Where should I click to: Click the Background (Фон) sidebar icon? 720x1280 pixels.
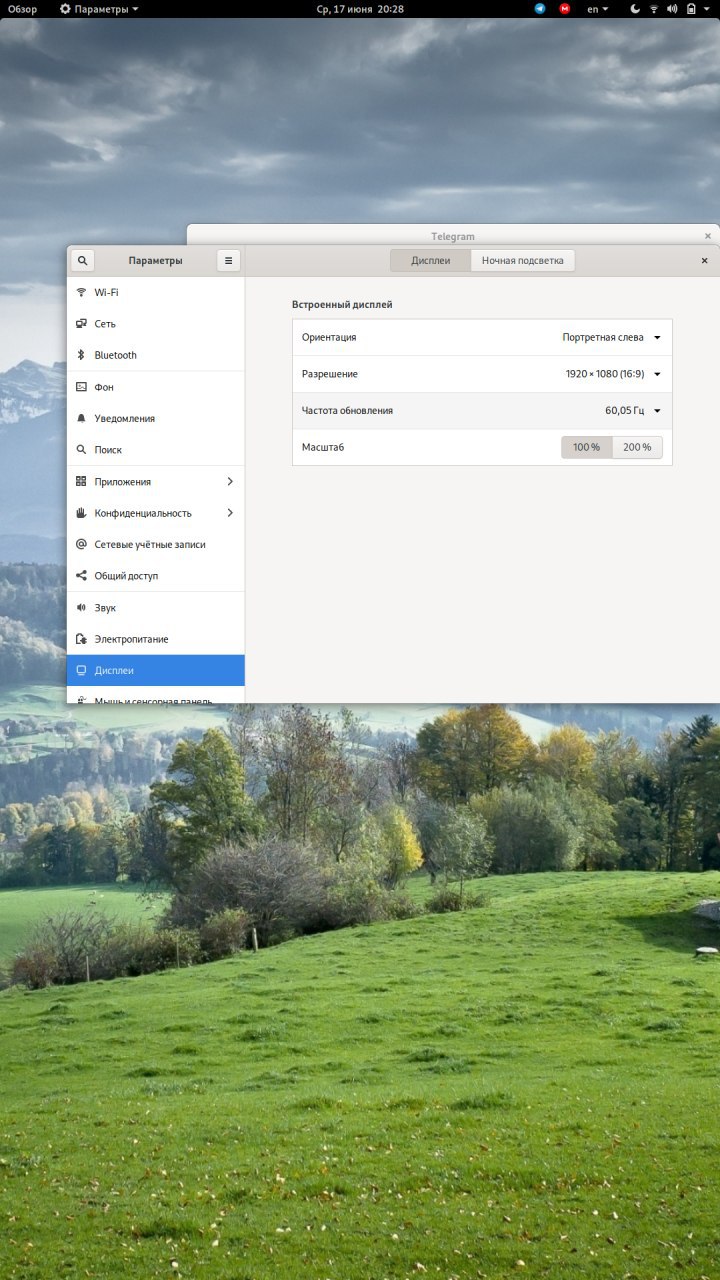click(81, 387)
